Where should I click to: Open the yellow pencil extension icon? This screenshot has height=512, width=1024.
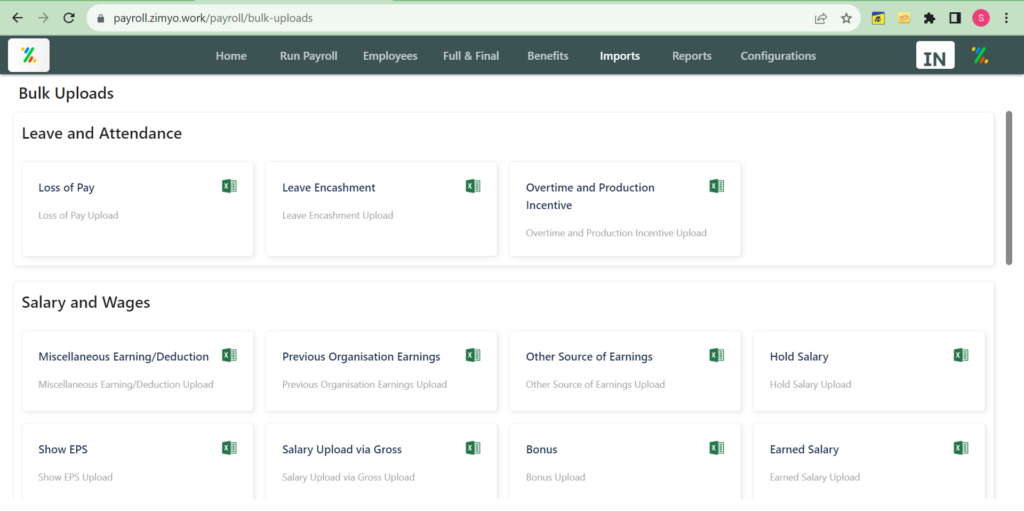click(x=878, y=18)
